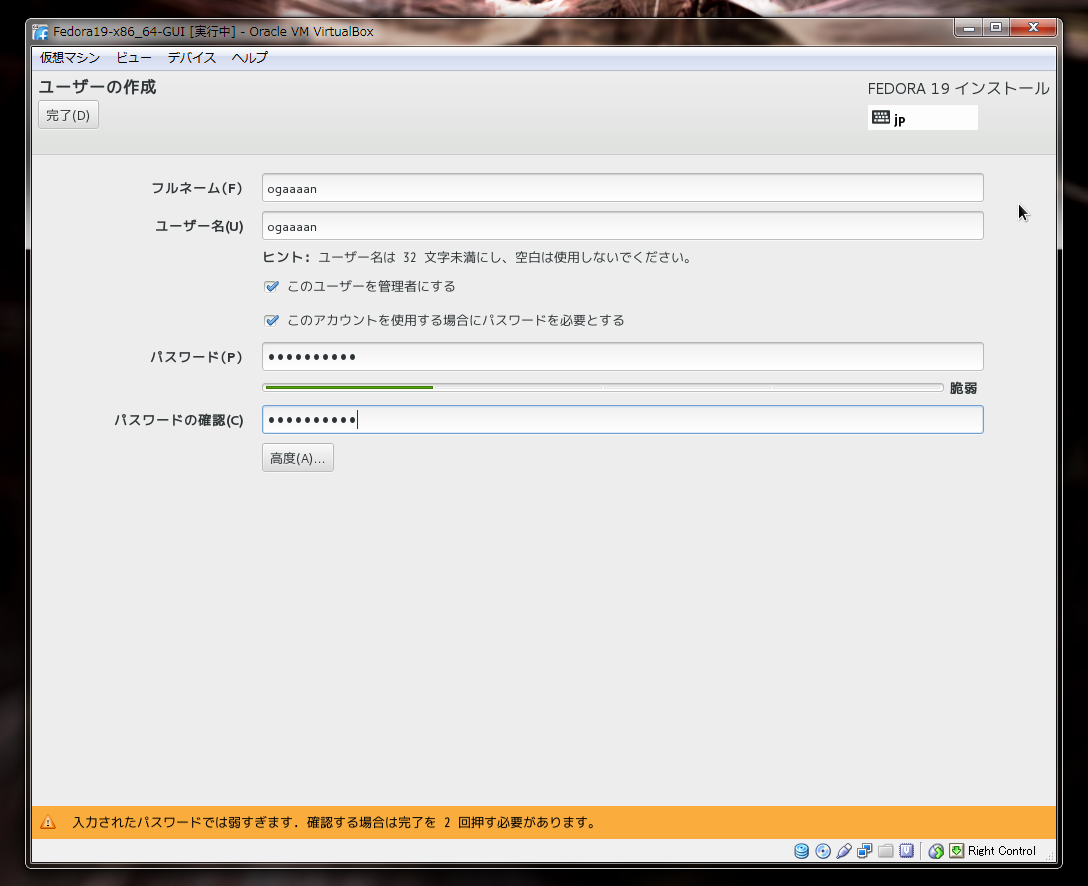The height and width of the screenshot is (886, 1088).
Task: Click the Right Control host key text
Action: click(1001, 851)
